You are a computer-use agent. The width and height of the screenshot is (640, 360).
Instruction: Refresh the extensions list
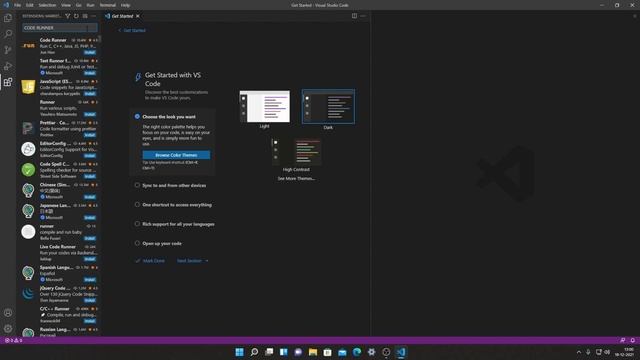click(76, 16)
